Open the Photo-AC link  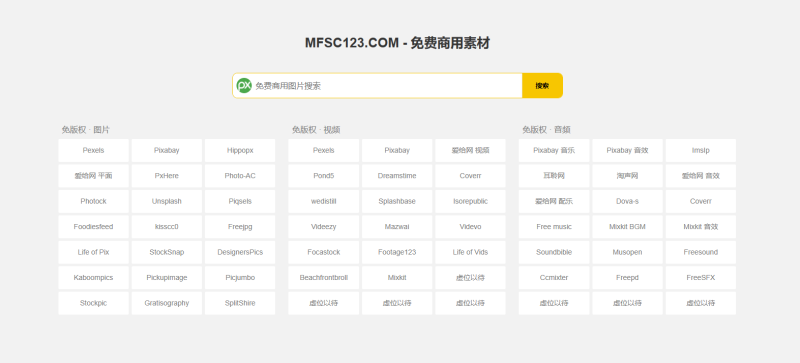(x=240, y=176)
